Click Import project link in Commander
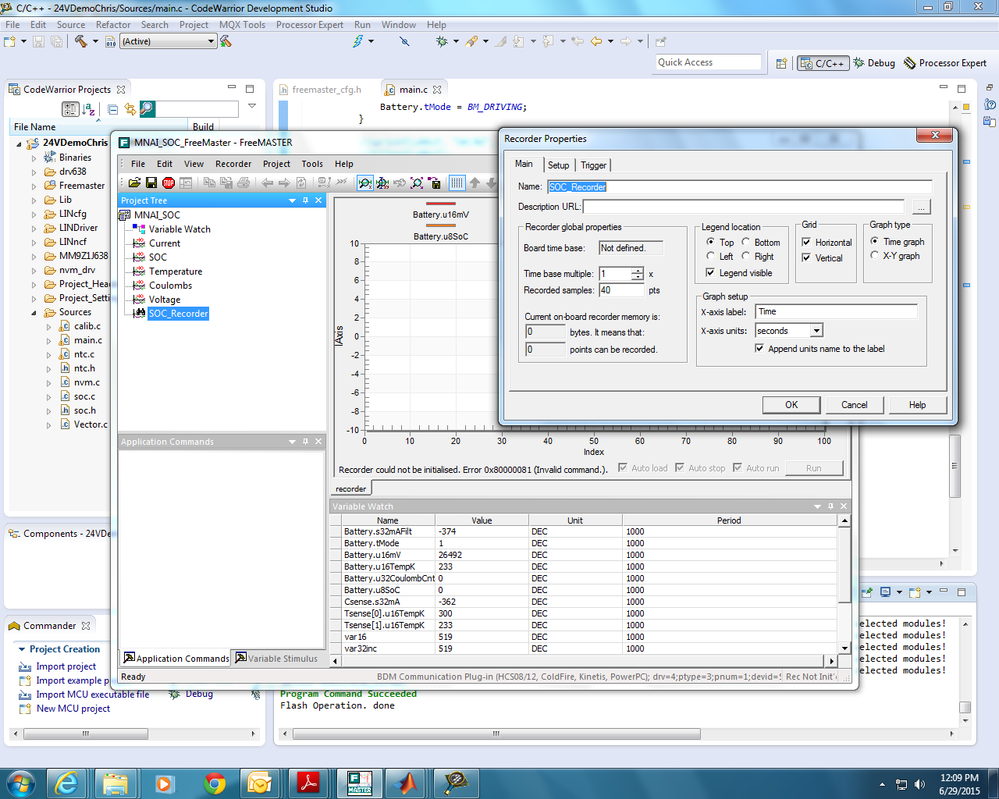 point(66,666)
